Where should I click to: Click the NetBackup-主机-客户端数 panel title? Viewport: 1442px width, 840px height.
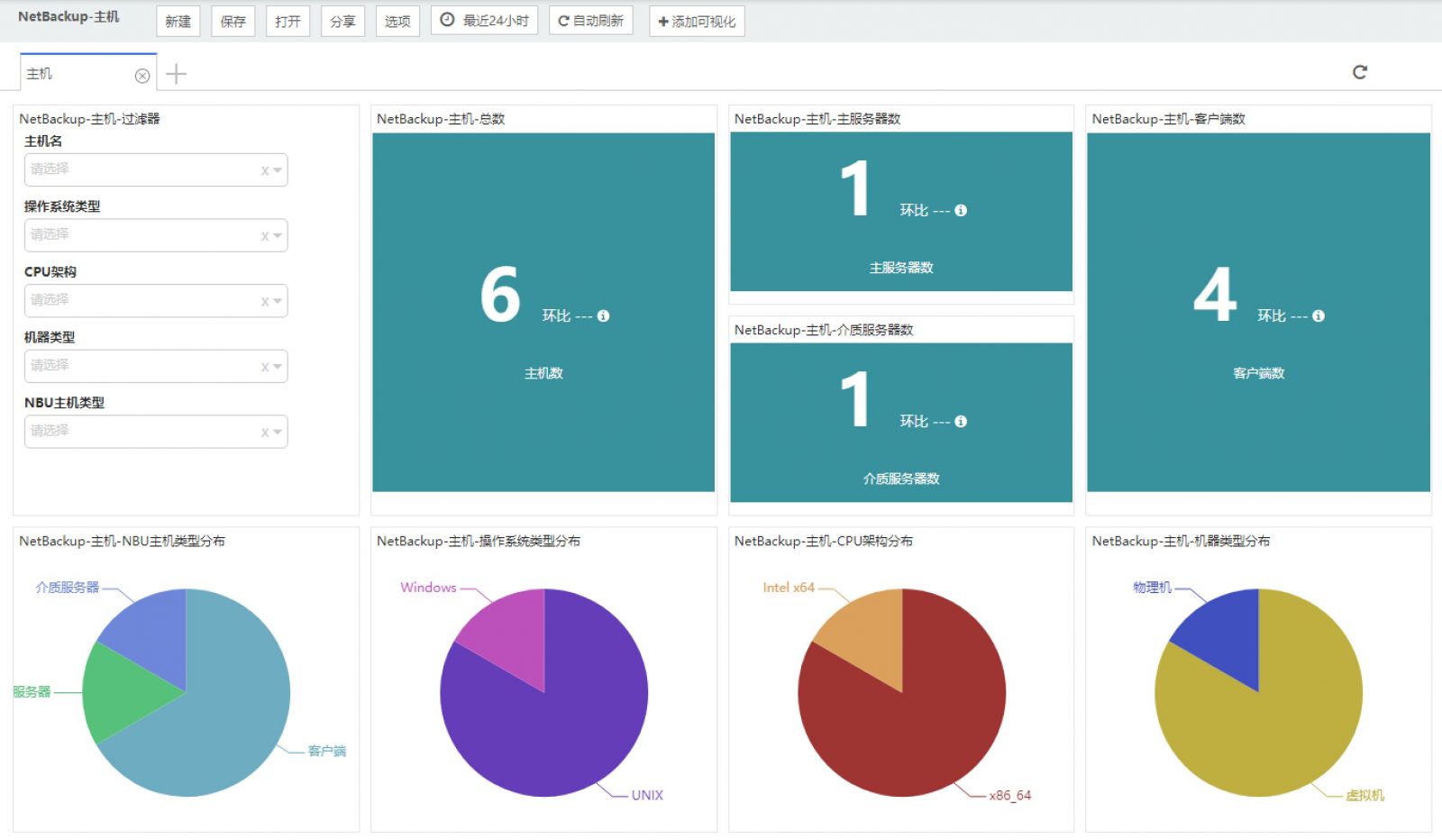[1168, 119]
